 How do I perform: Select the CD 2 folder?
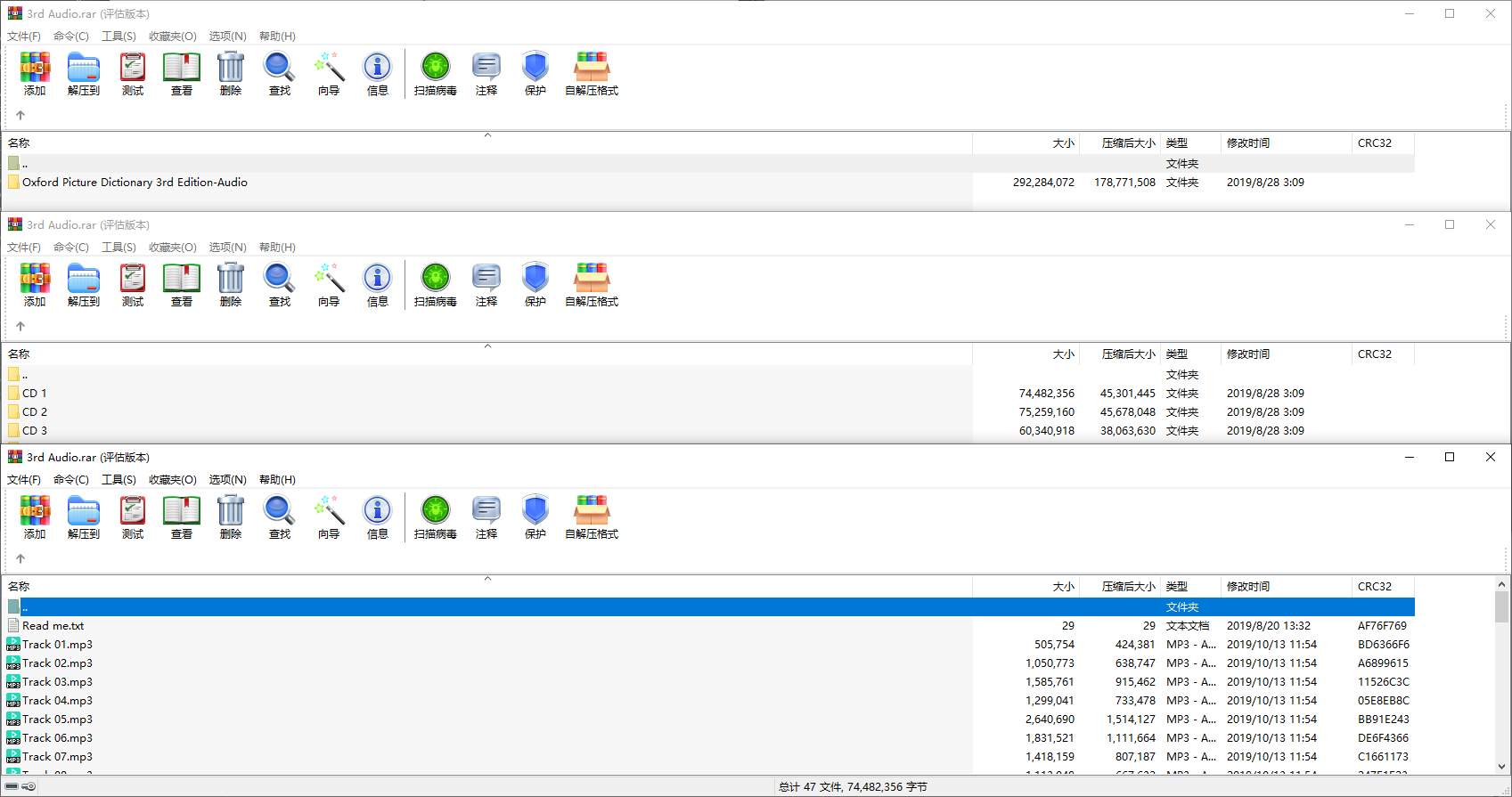coord(35,412)
